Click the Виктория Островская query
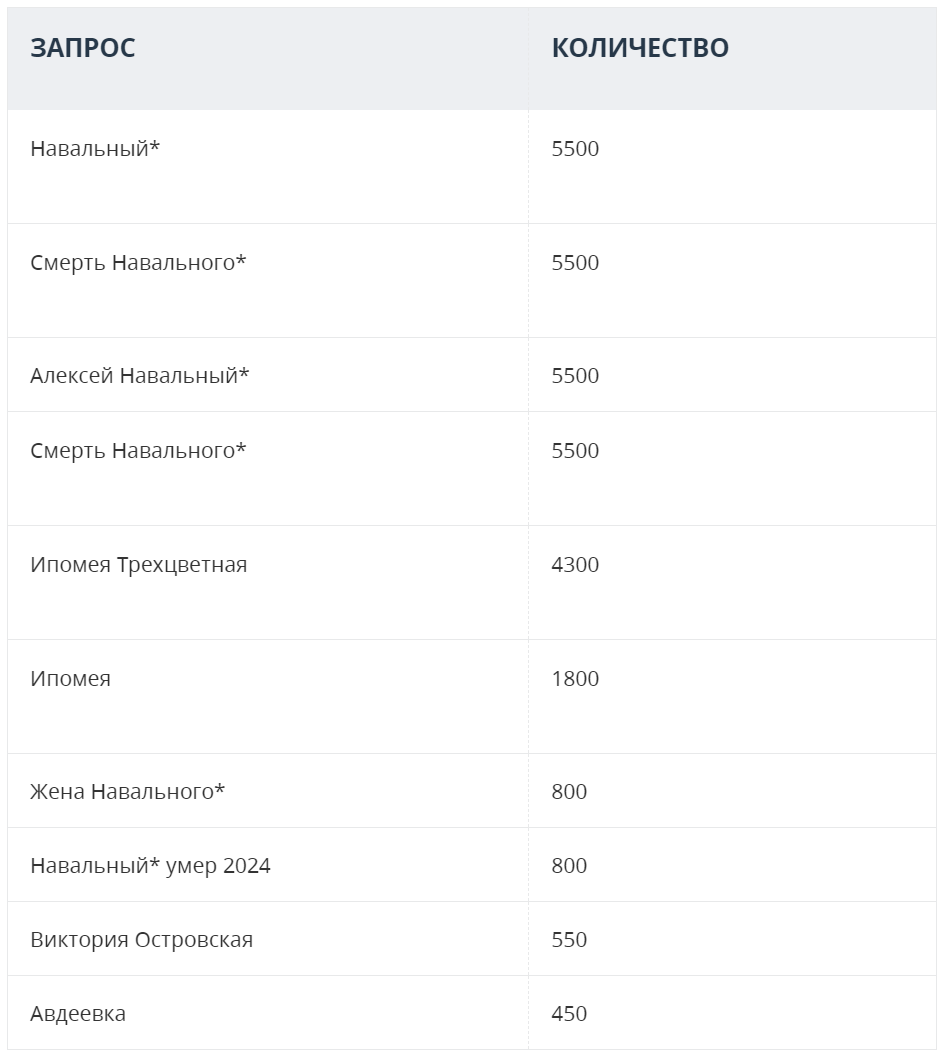 coord(141,940)
